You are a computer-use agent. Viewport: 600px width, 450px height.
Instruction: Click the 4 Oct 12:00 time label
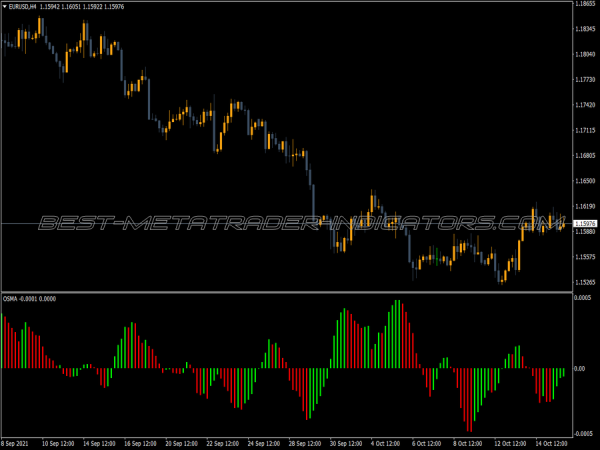pyautogui.click(x=386, y=444)
